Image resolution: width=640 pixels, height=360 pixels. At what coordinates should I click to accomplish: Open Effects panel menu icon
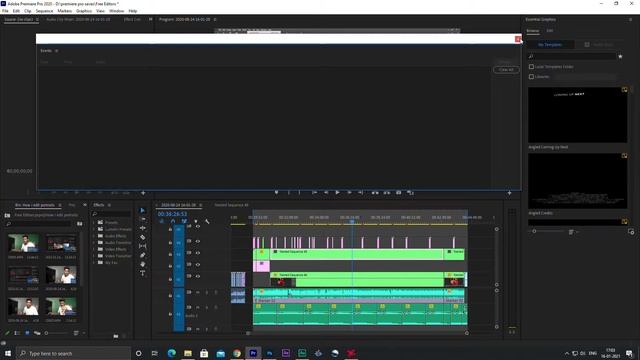tap(109, 205)
